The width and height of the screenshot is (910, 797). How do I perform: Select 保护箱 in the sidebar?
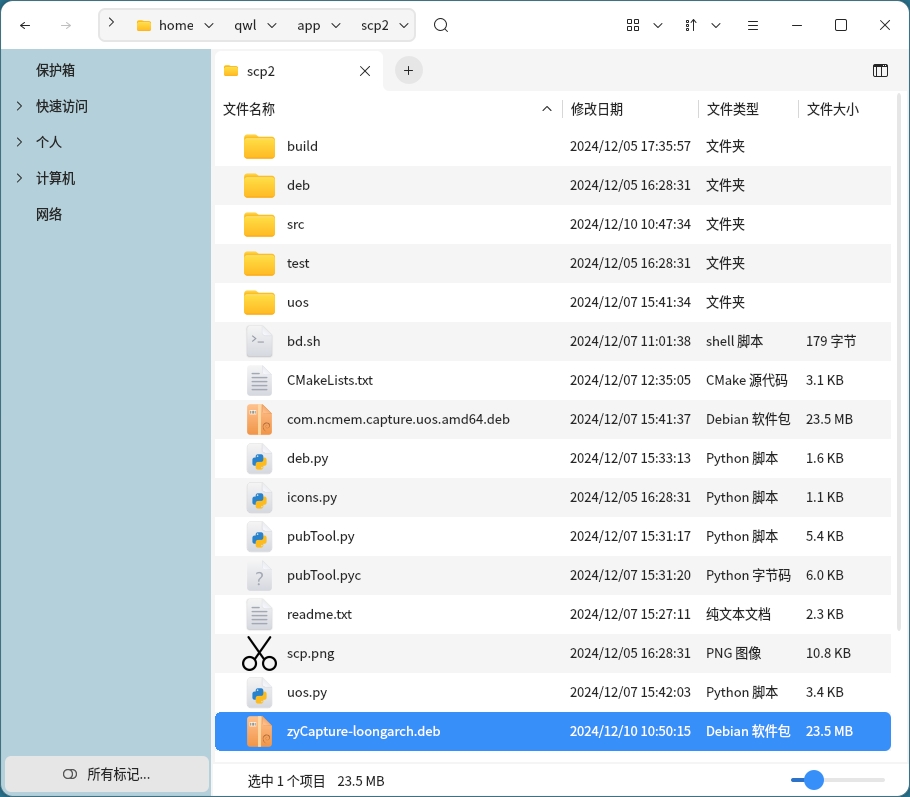pyautogui.click(x=56, y=70)
